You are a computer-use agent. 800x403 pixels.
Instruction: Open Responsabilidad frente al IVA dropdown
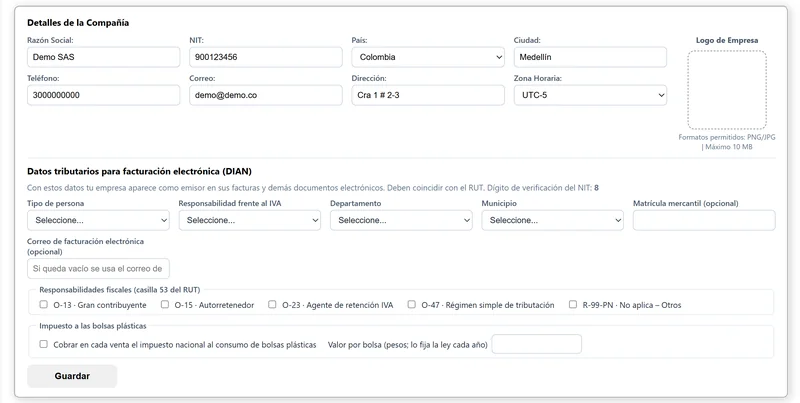[249, 220]
